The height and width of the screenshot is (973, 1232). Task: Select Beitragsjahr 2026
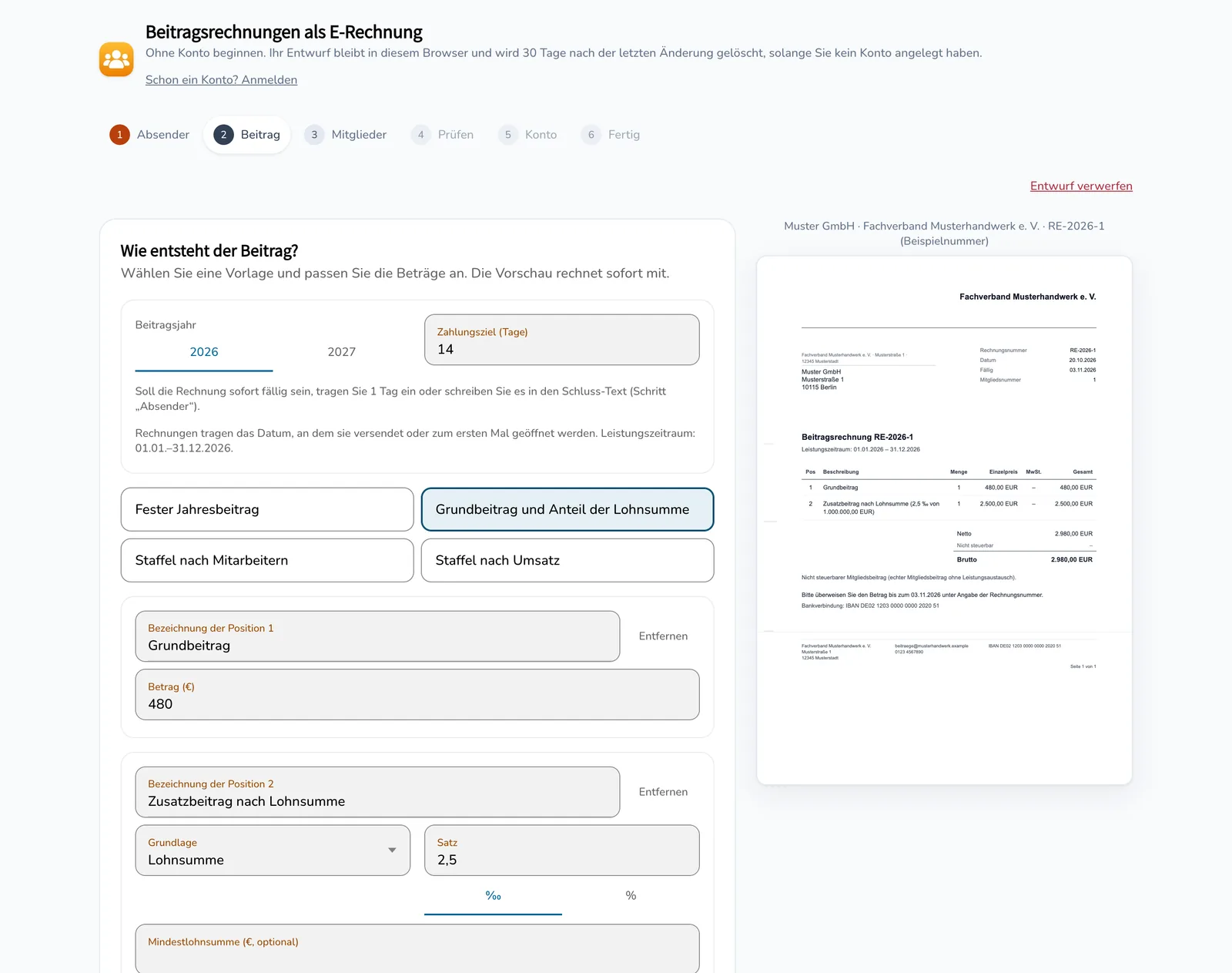(204, 352)
